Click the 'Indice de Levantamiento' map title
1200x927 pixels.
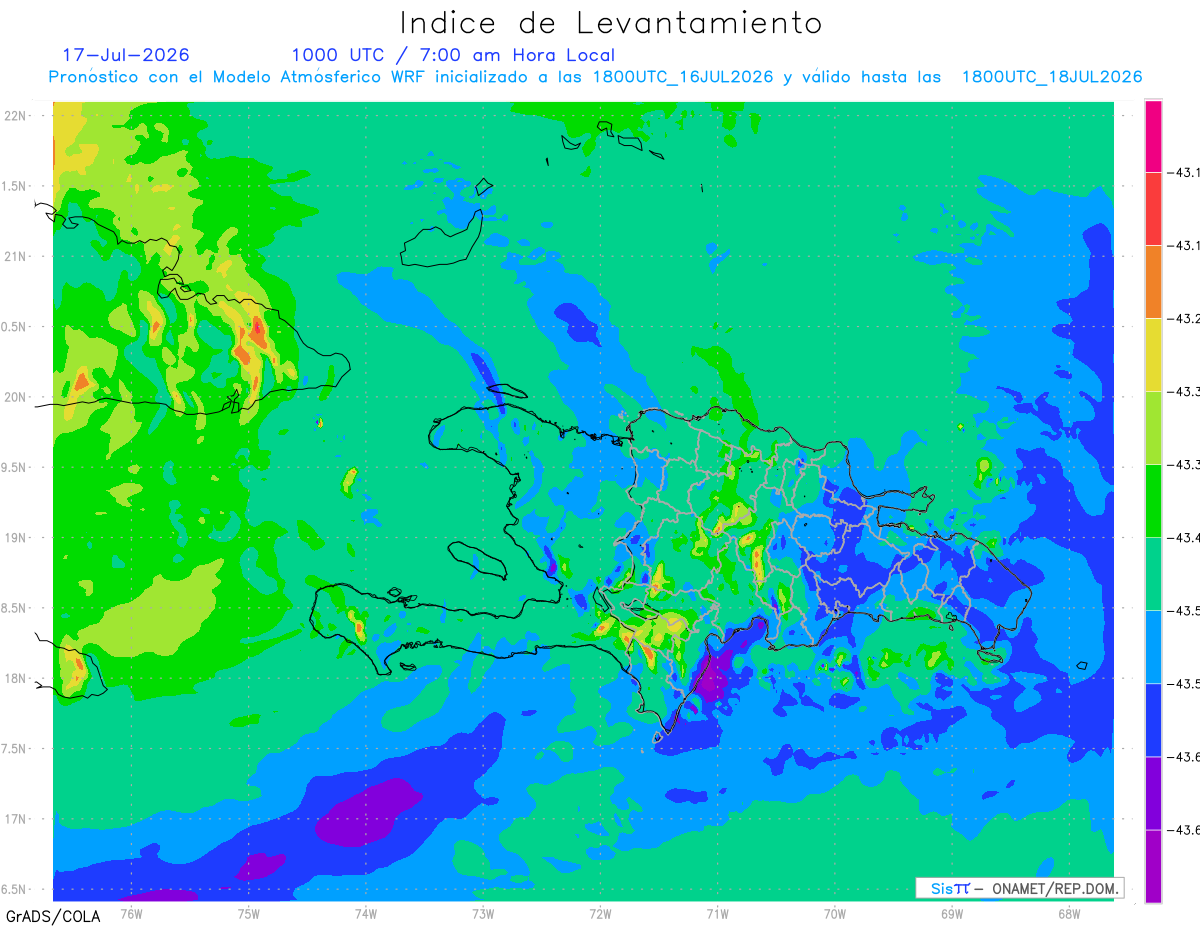611,22
